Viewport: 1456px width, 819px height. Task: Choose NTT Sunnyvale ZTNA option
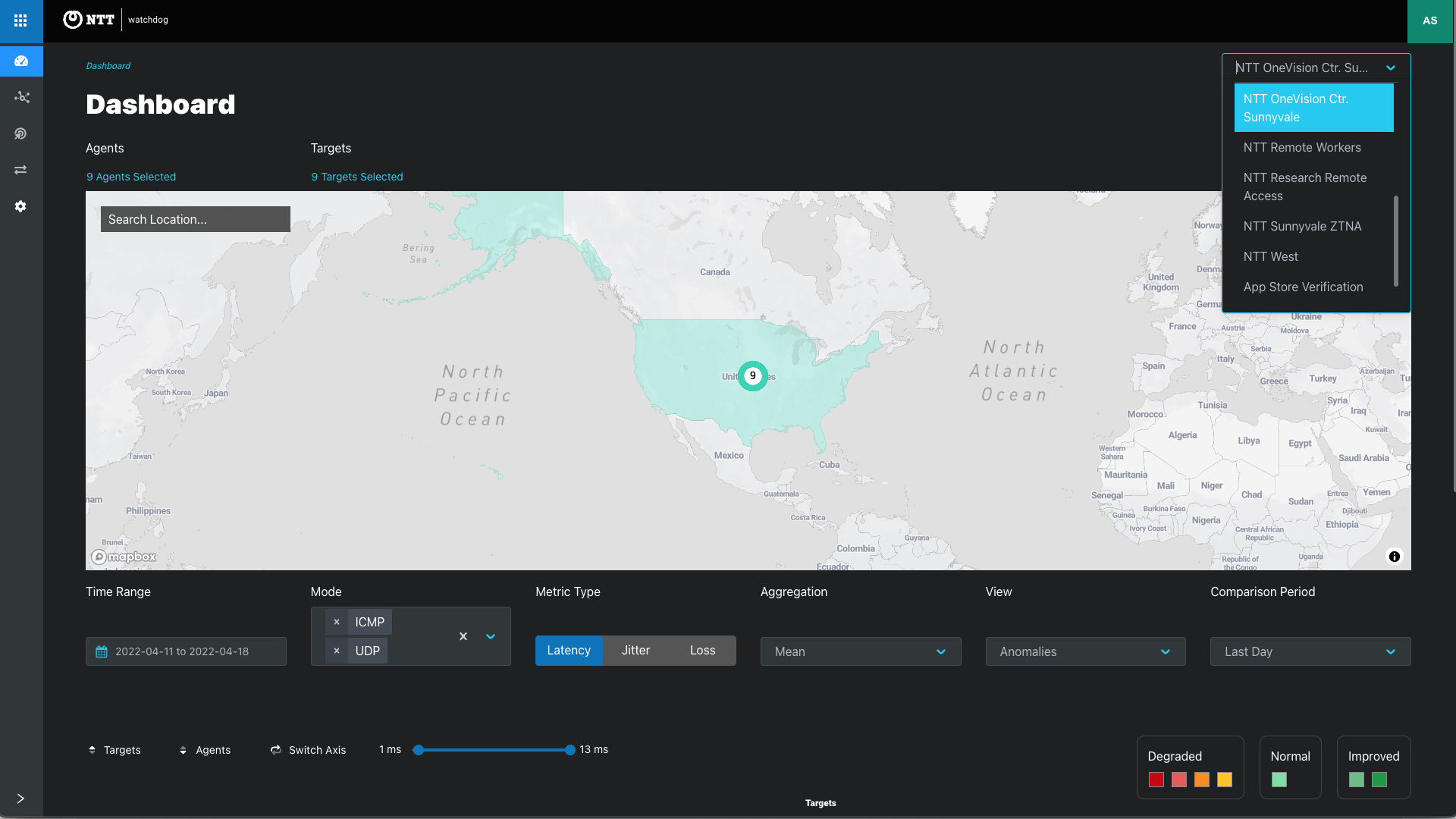pyautogui.click(x=1314, y=226)
